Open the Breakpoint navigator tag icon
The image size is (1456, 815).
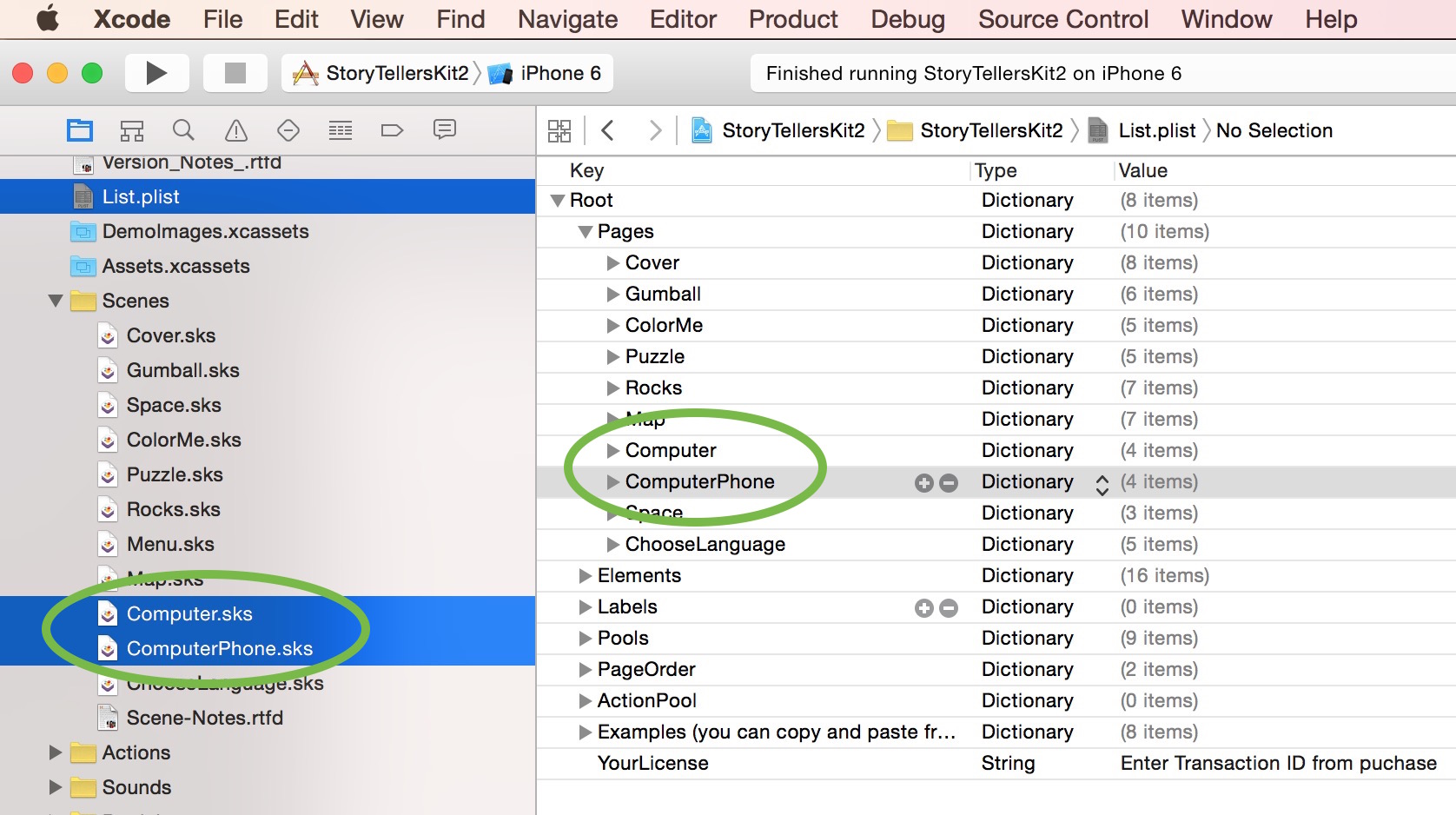392,129
